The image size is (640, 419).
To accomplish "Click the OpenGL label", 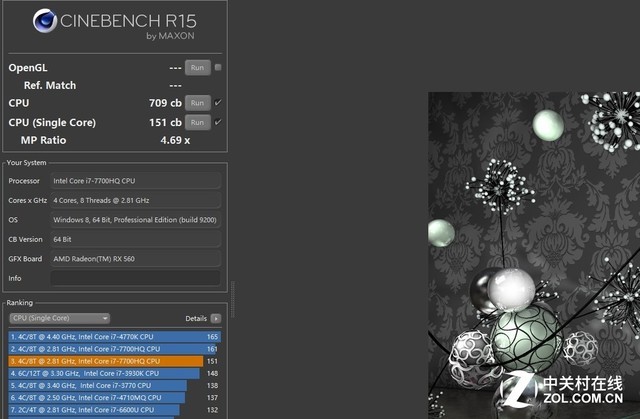I will pos(28,68).
